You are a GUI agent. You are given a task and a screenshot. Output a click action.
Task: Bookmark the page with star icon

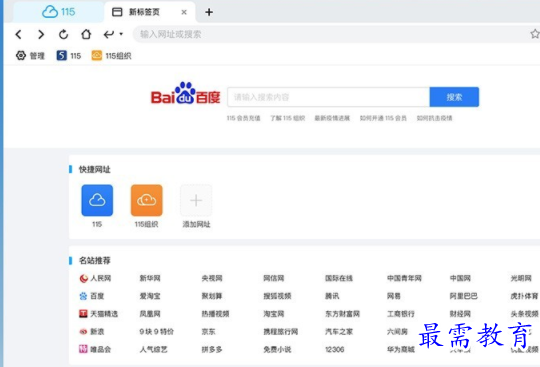click(x=535, y=34)
